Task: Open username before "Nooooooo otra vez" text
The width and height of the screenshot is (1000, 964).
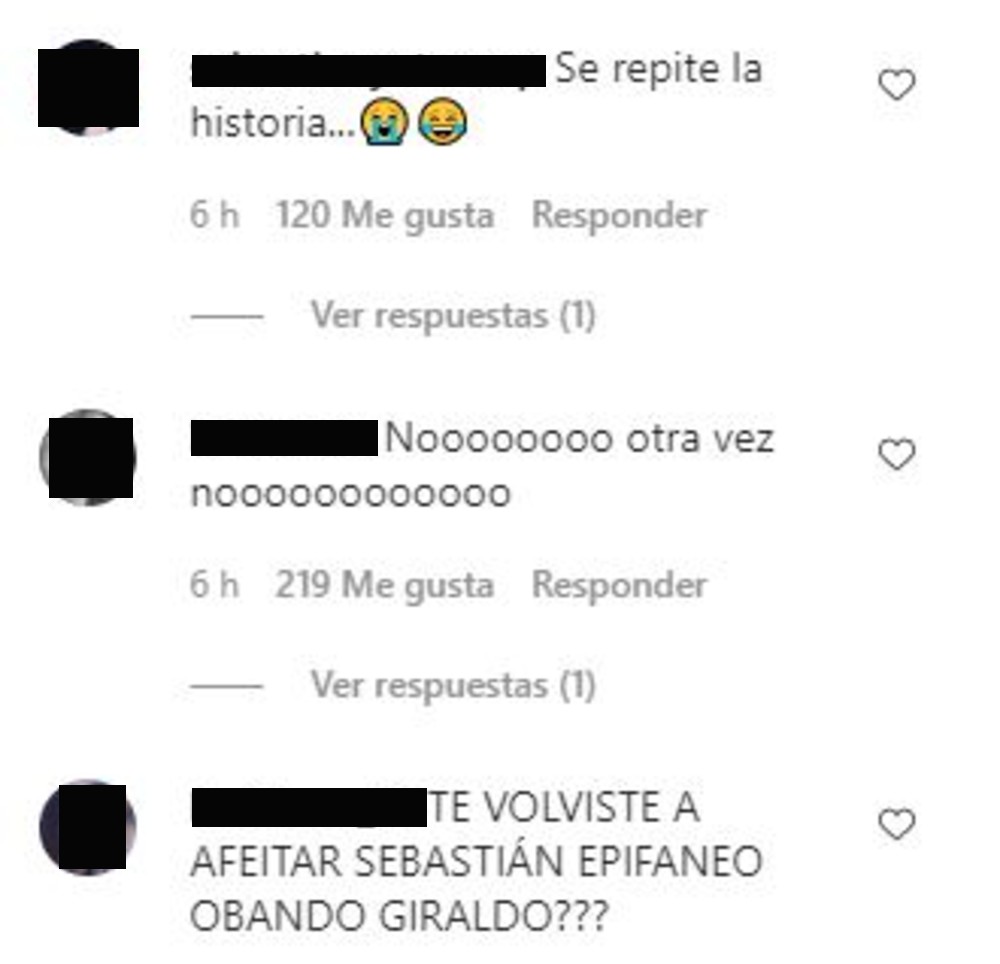Action: coord(284,438)
